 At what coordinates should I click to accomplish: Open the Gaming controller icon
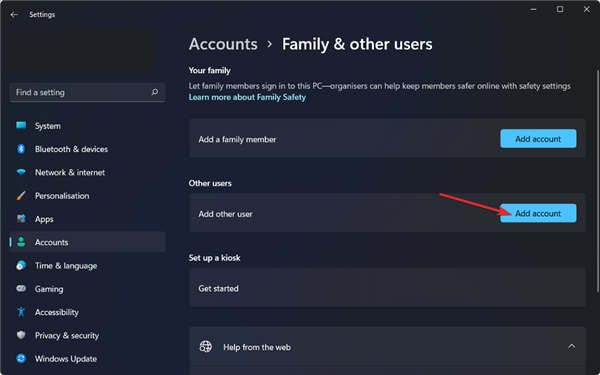coord(21,289)
